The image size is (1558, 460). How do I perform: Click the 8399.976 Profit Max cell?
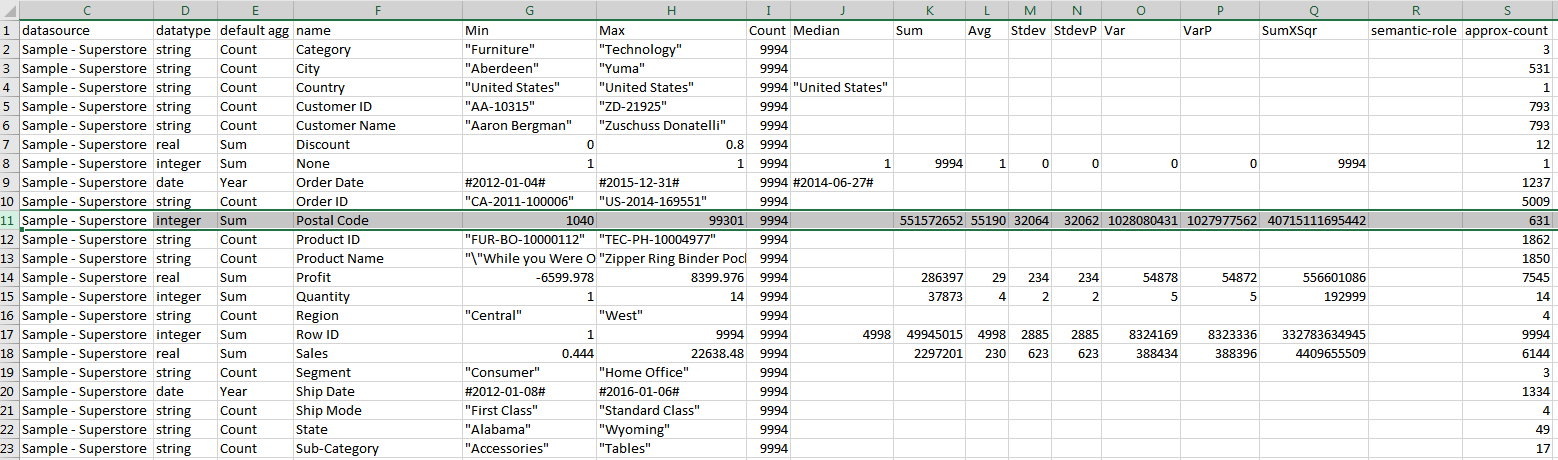pyautogui.click(x=671, y=277)
